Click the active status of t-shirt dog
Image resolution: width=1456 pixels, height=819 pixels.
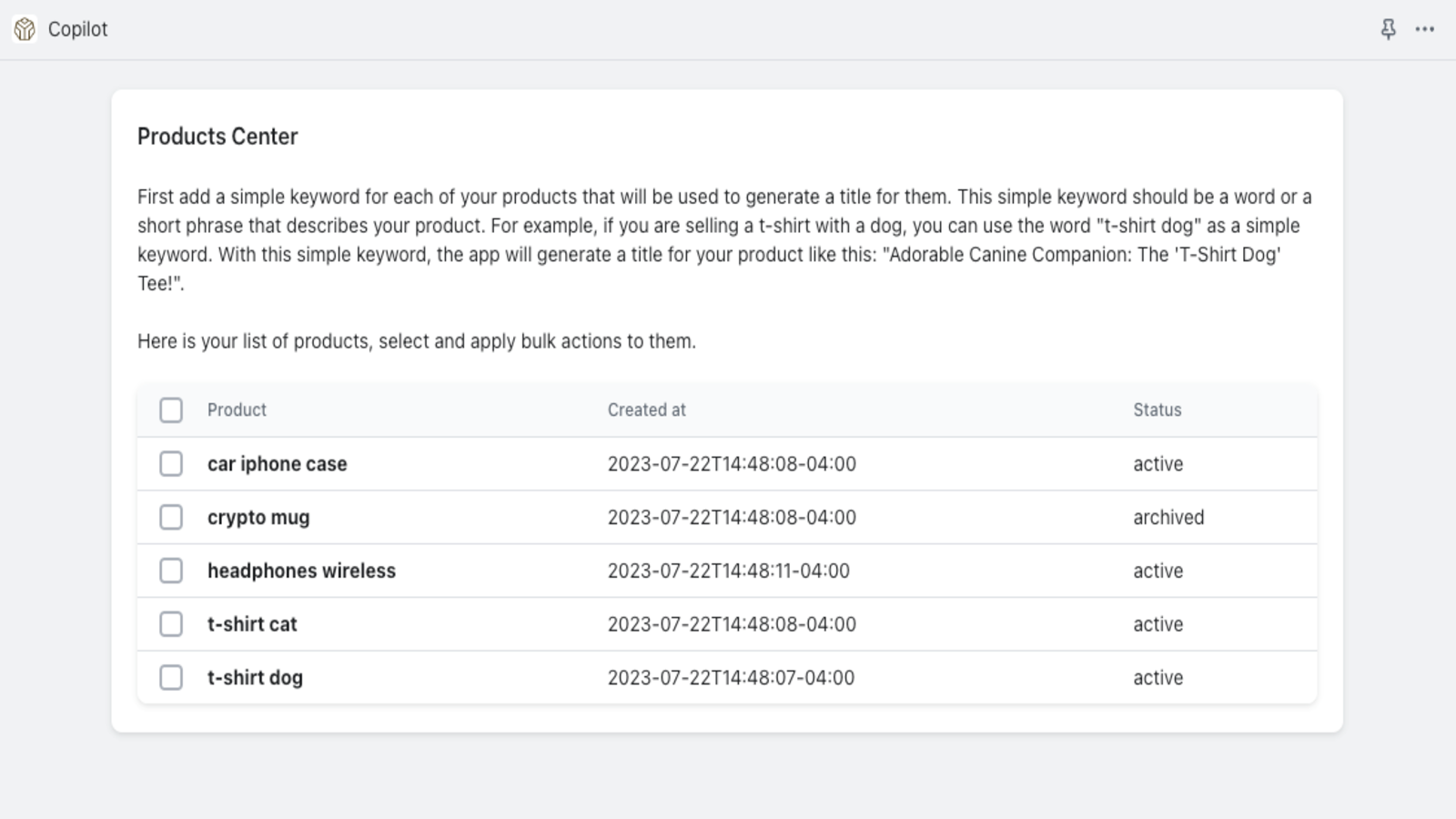coord(1158,678)
